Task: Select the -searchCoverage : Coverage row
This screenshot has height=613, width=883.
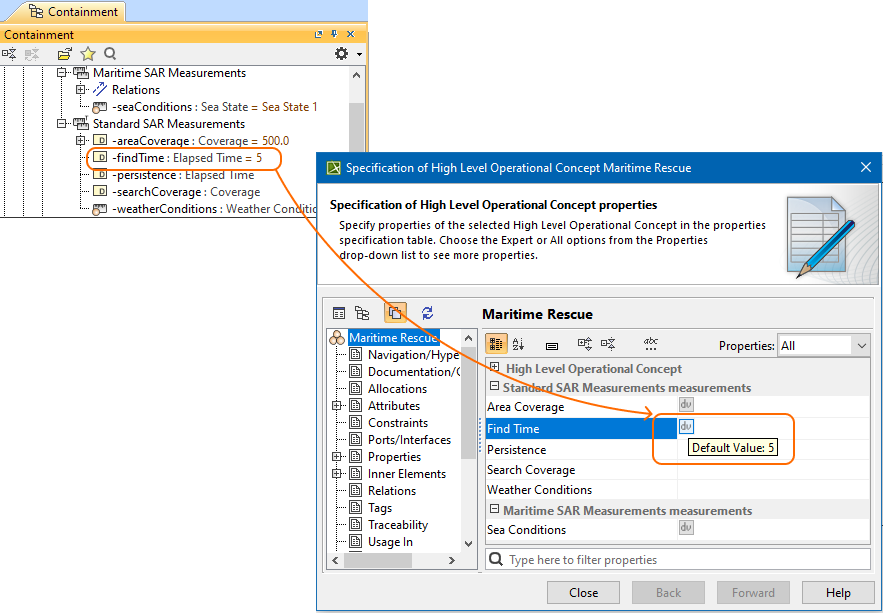Action: 177,192
